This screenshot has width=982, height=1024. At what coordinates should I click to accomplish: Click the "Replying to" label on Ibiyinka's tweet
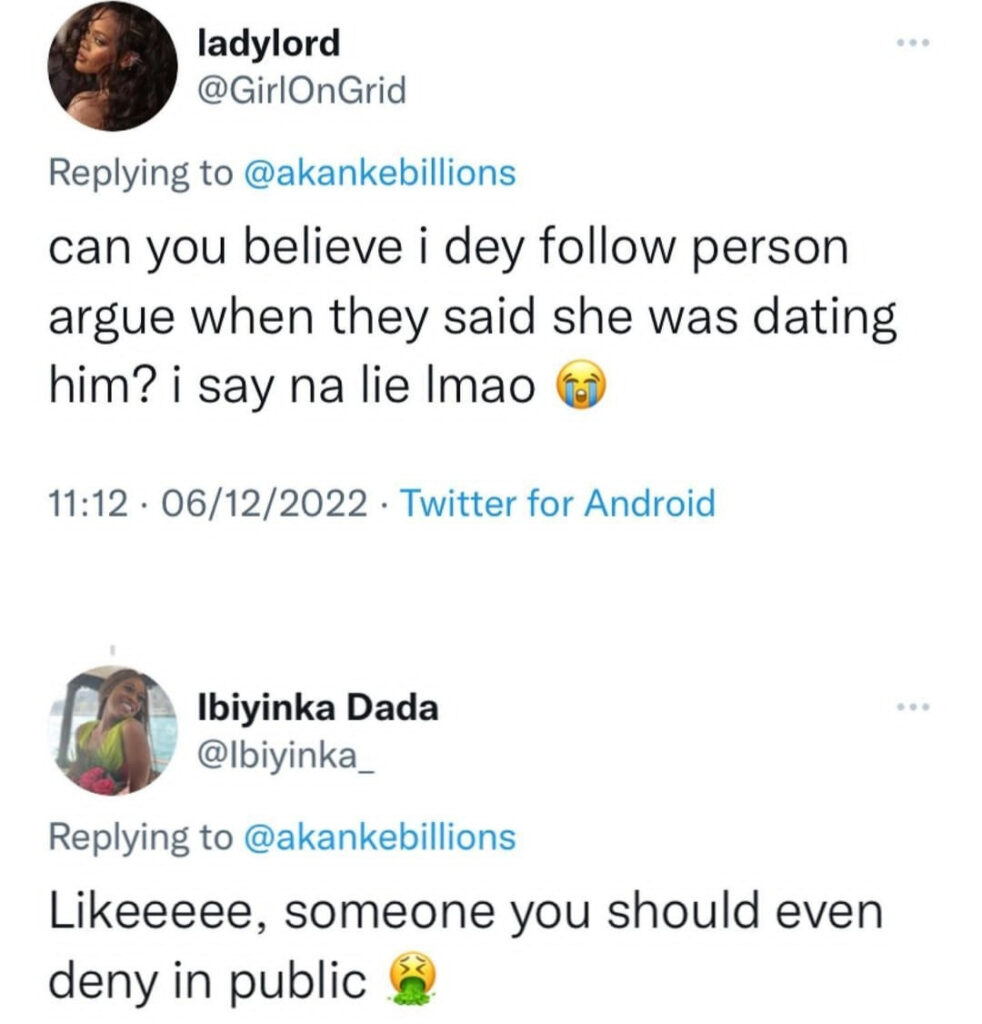(x=140, y=836)
